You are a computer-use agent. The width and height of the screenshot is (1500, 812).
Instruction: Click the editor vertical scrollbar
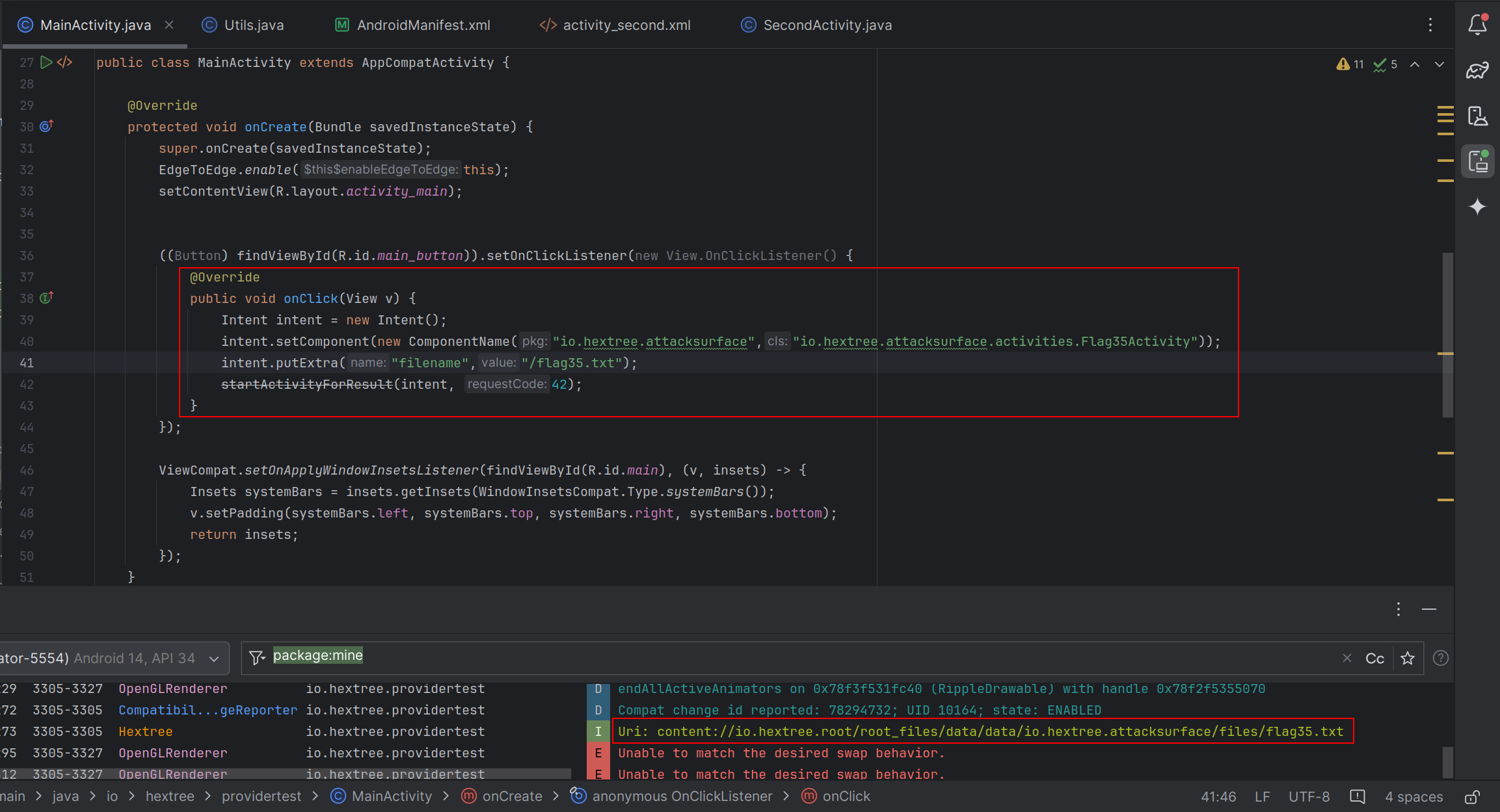pos(1447,335)
